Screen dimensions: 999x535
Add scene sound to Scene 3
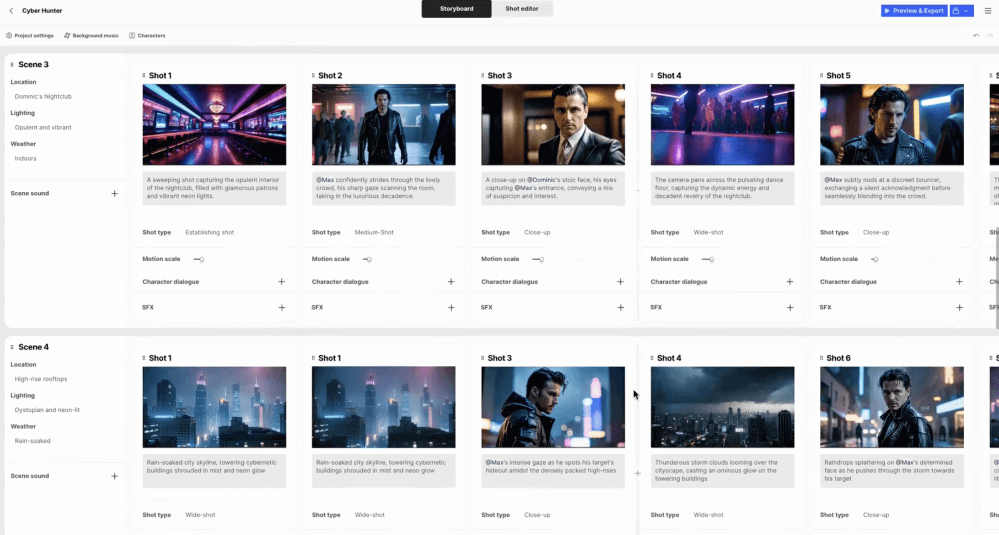point(114,194)
